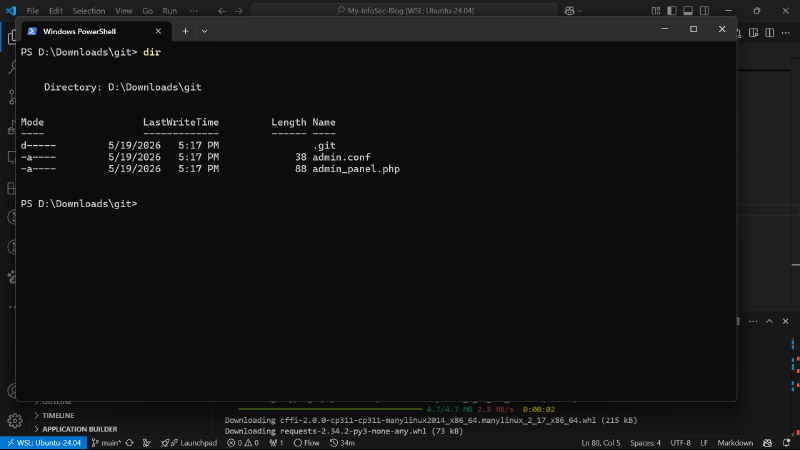Screen dimensions: 800x450
Task: Change Spaces: 4 indentation setting
Action: click(x=645, y=443)
